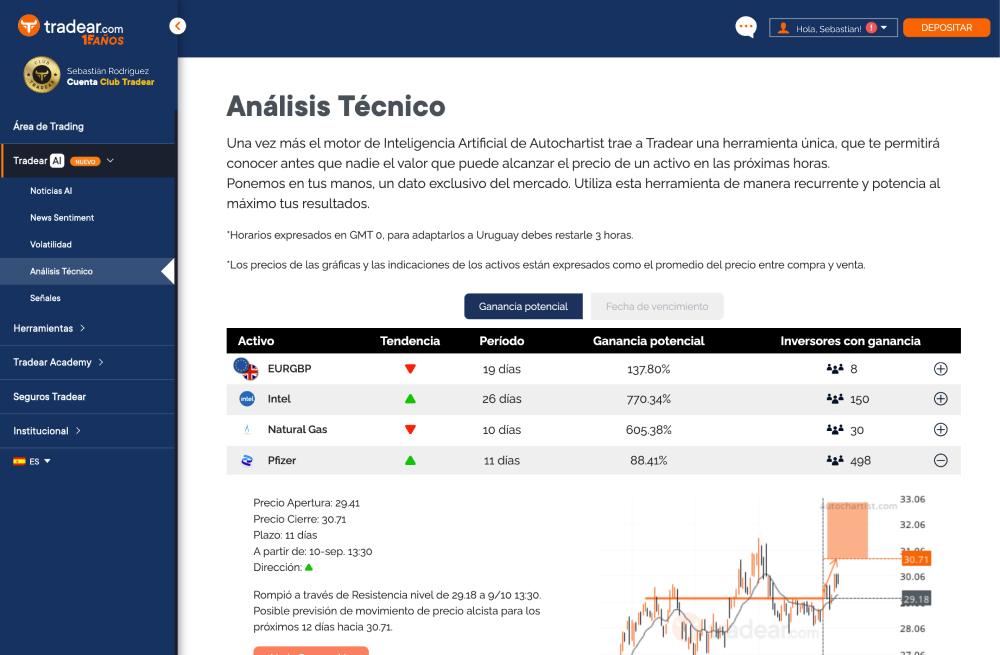Click the Precio Cierre: 30.71 line
1000x655 pixels.
[300, 519]
